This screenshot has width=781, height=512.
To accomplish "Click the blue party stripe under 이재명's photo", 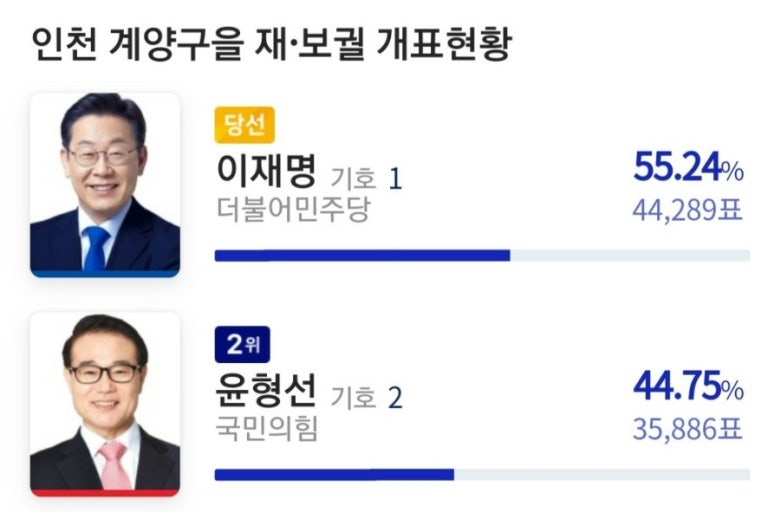I will click(105, 273).
